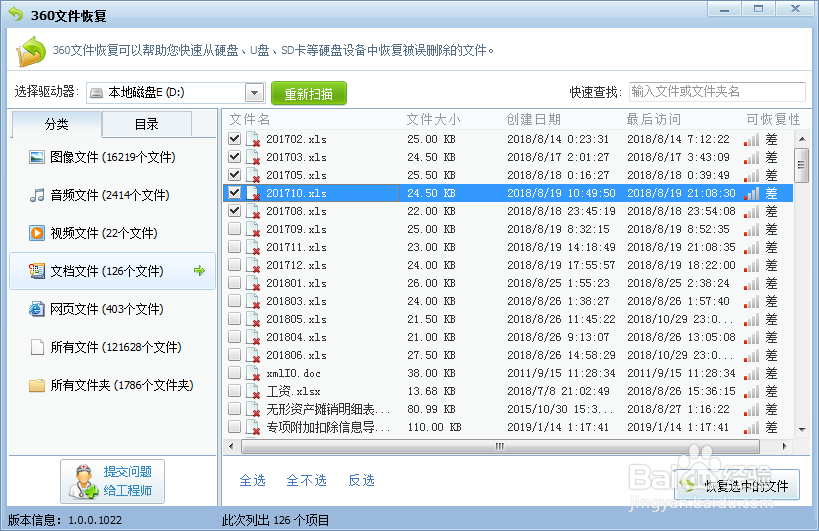
Task: Select 网页文件 (403个文件) category
Action: (112, 309)
